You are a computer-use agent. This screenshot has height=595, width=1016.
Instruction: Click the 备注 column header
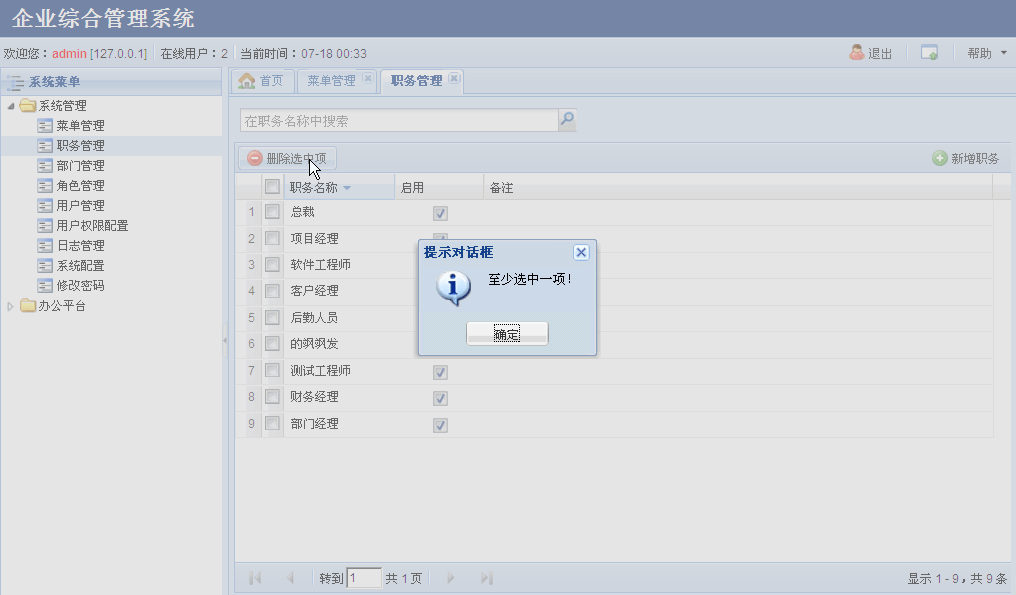[738, 187]
